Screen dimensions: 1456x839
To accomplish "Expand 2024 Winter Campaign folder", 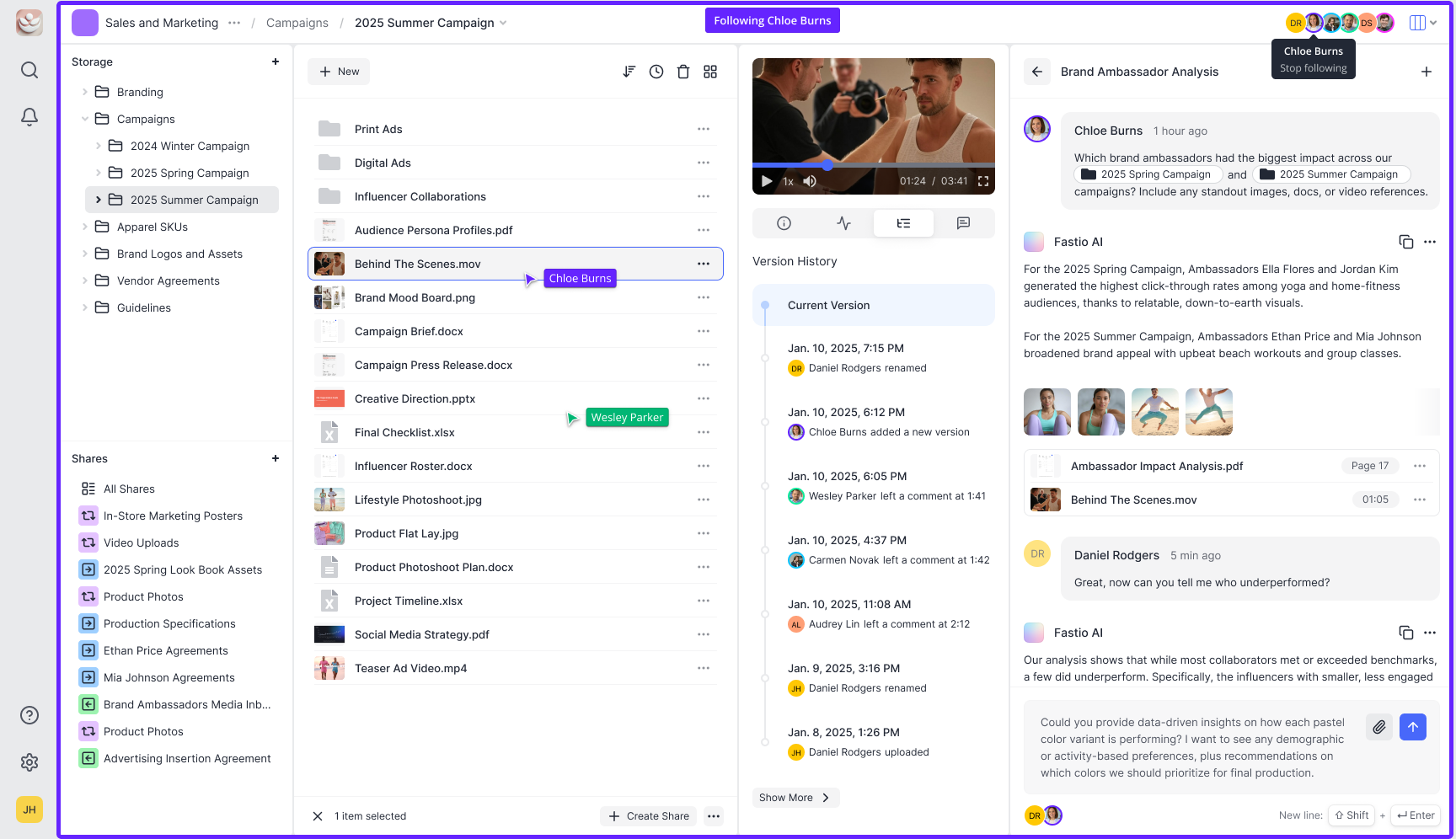I will click(99, 146).
